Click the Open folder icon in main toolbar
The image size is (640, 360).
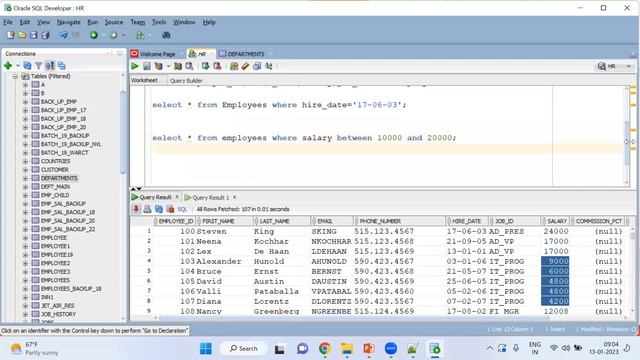22,35
